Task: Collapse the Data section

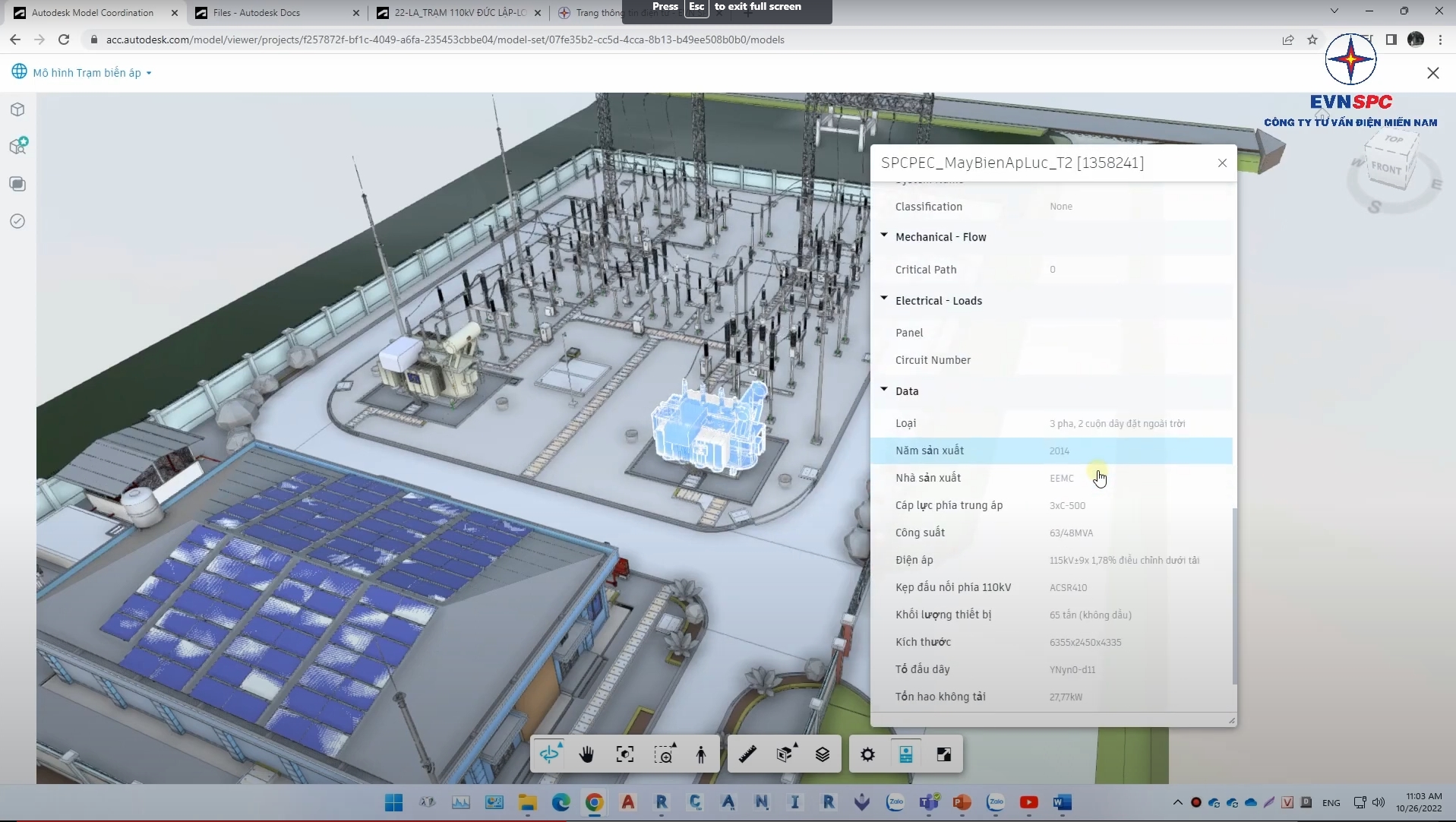Action: [884, 390]
